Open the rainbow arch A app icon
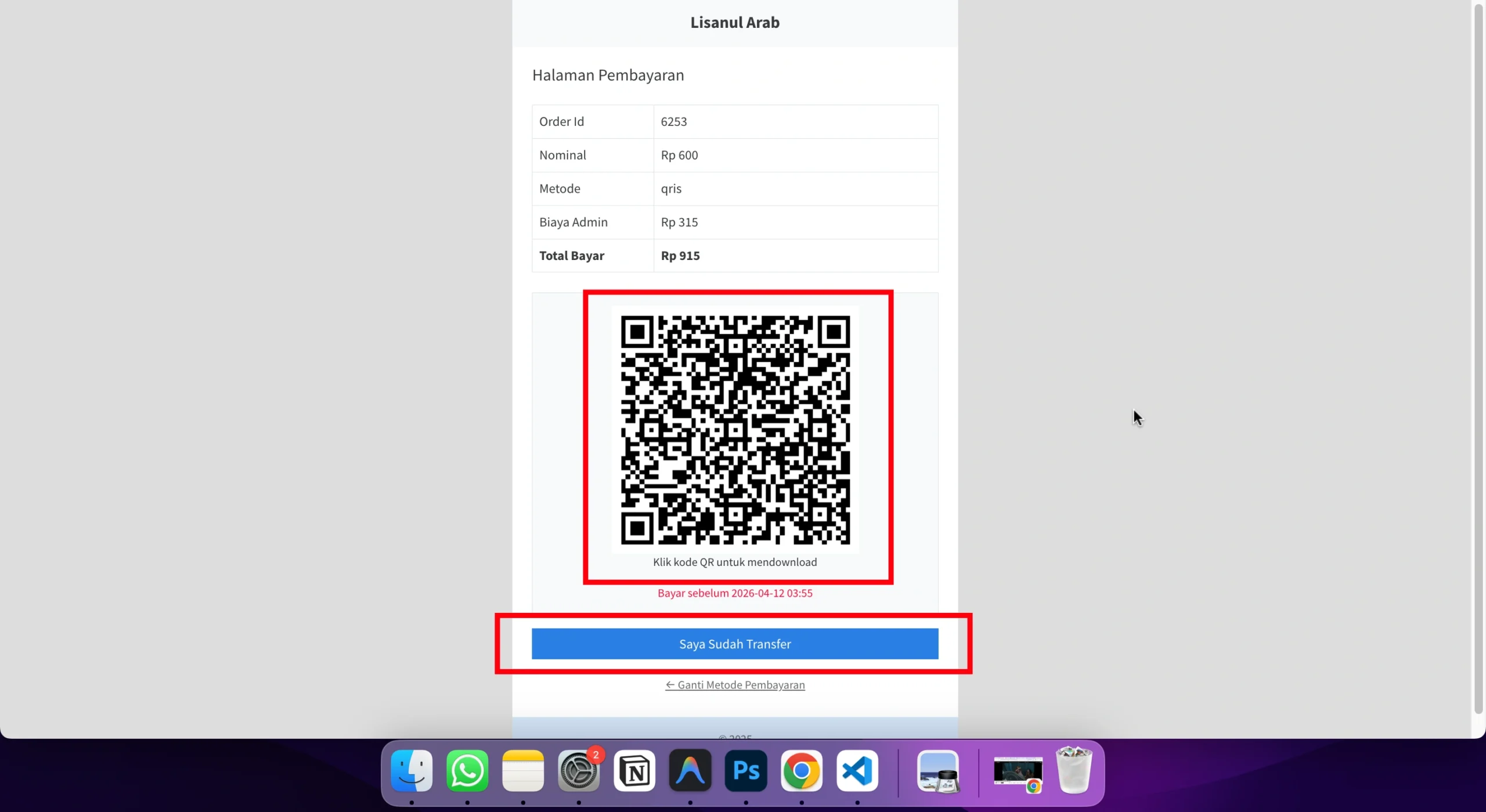Image resolution: width=1486 pixels, height=812 pixels. click(x=690, y=771)
